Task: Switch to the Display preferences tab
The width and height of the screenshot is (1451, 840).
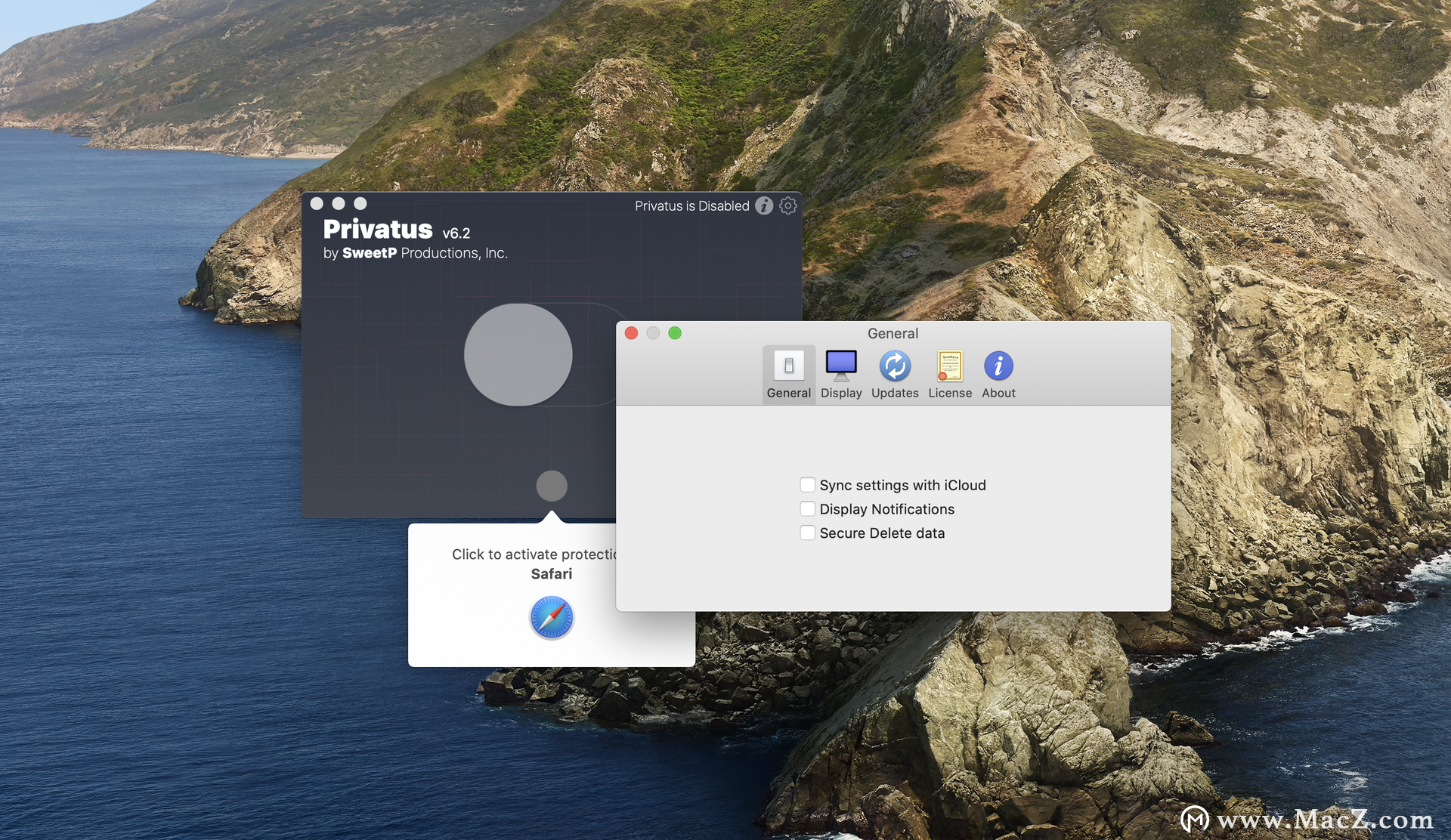Action: pyautogui.click(x=841, y=375)
